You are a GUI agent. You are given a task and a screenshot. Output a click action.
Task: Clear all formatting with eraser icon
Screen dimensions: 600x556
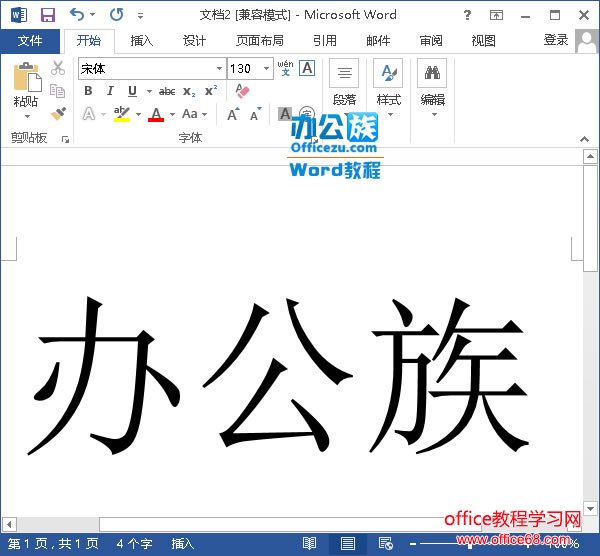(x=242, y=91)
